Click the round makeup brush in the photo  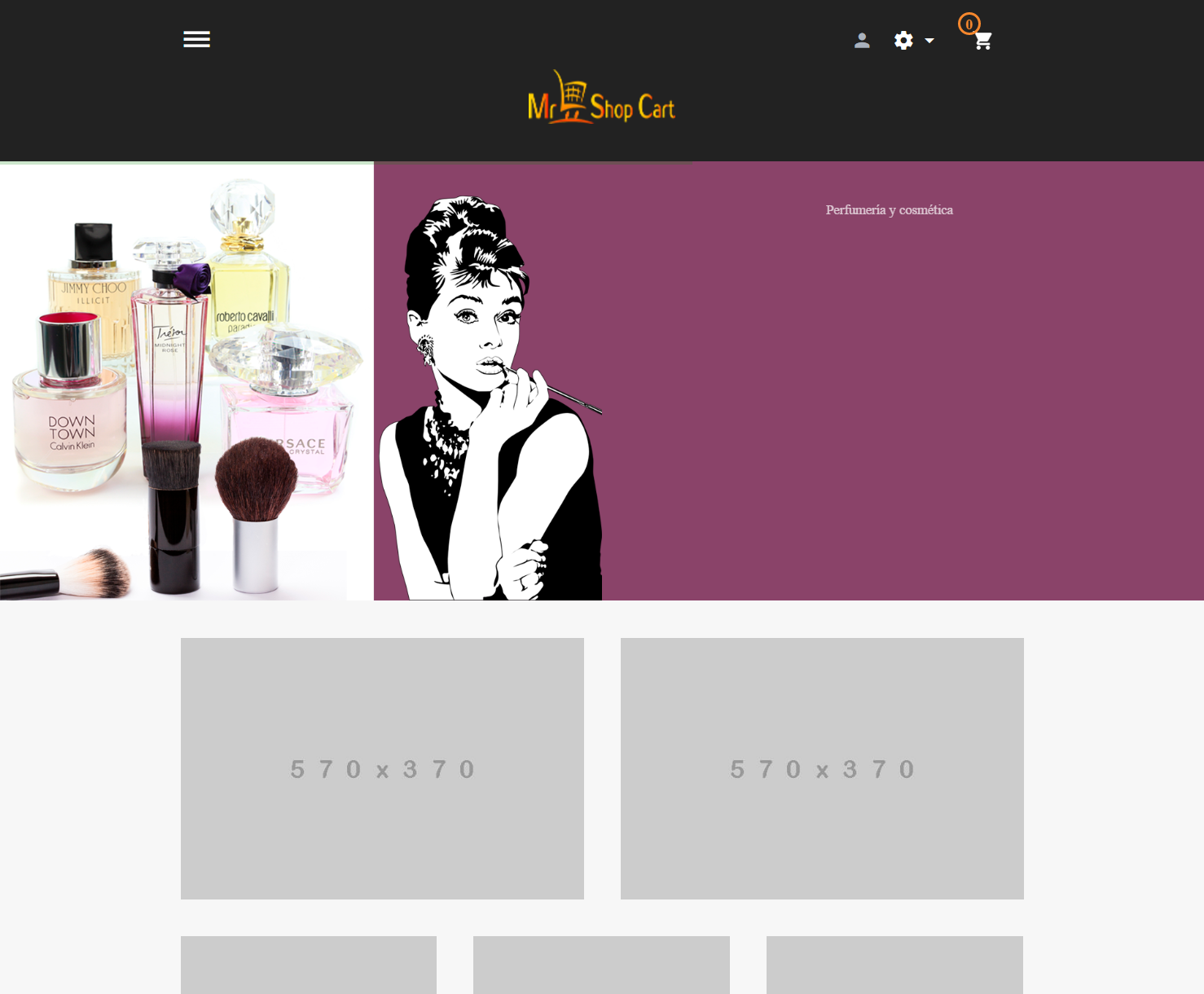pyautogui.click(x=256, y=513)
